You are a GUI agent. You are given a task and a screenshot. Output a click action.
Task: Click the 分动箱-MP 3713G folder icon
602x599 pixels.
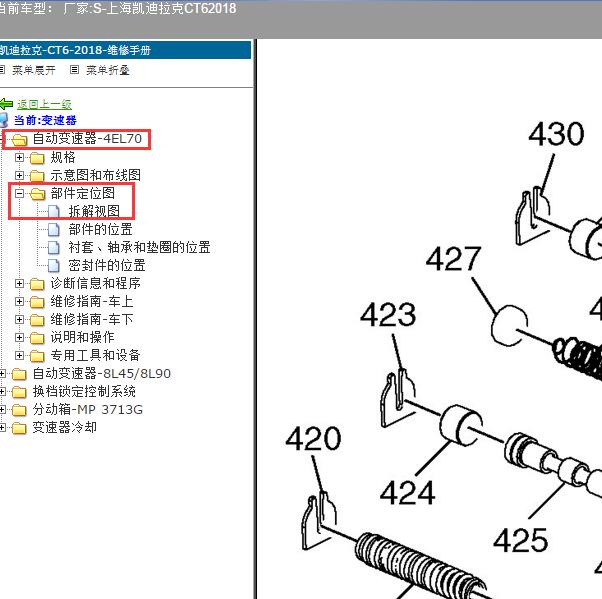[x=19, y=410]
